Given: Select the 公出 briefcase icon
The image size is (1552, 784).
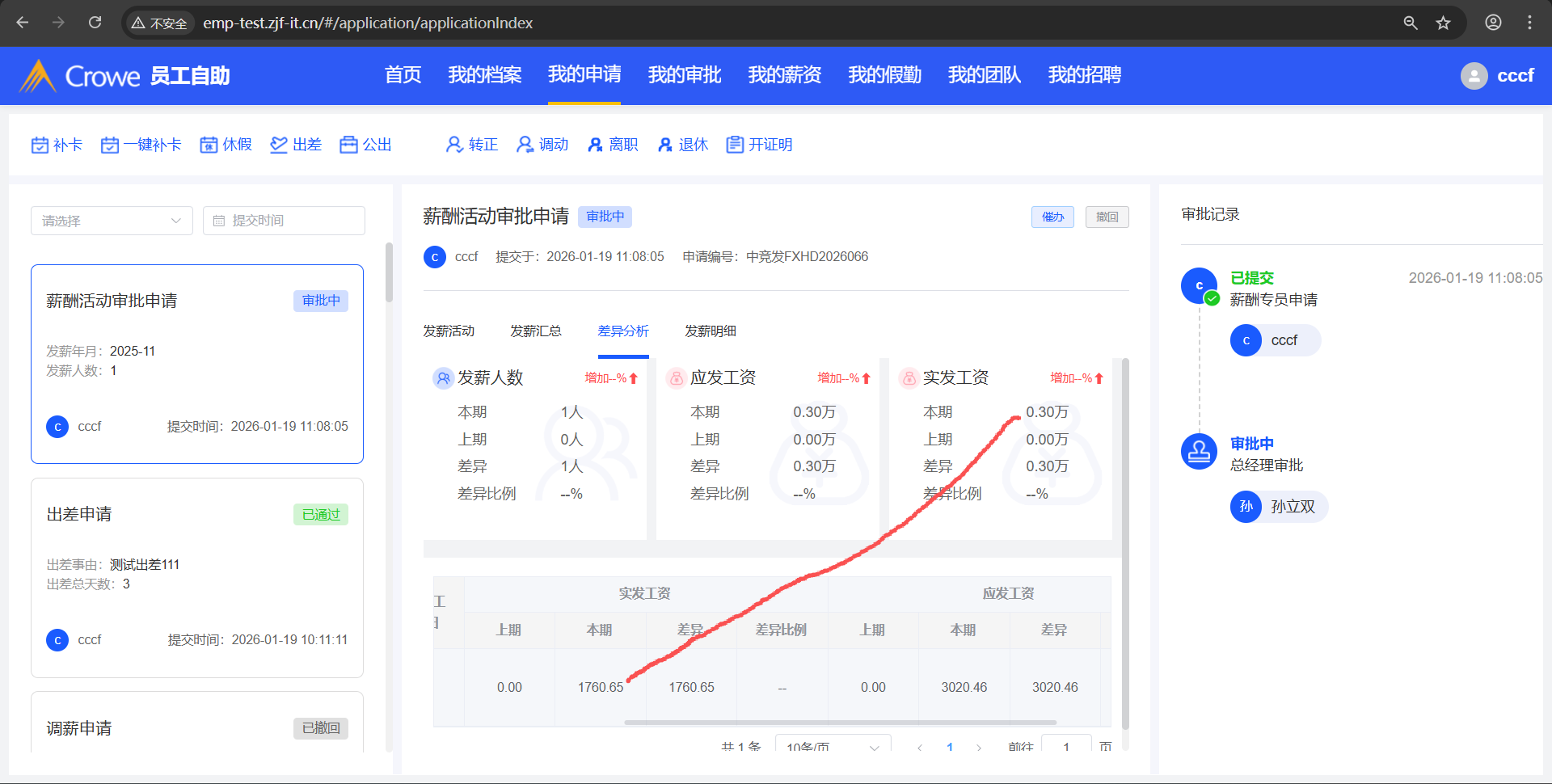Looking at the screenshot, I should pos(348,145).
